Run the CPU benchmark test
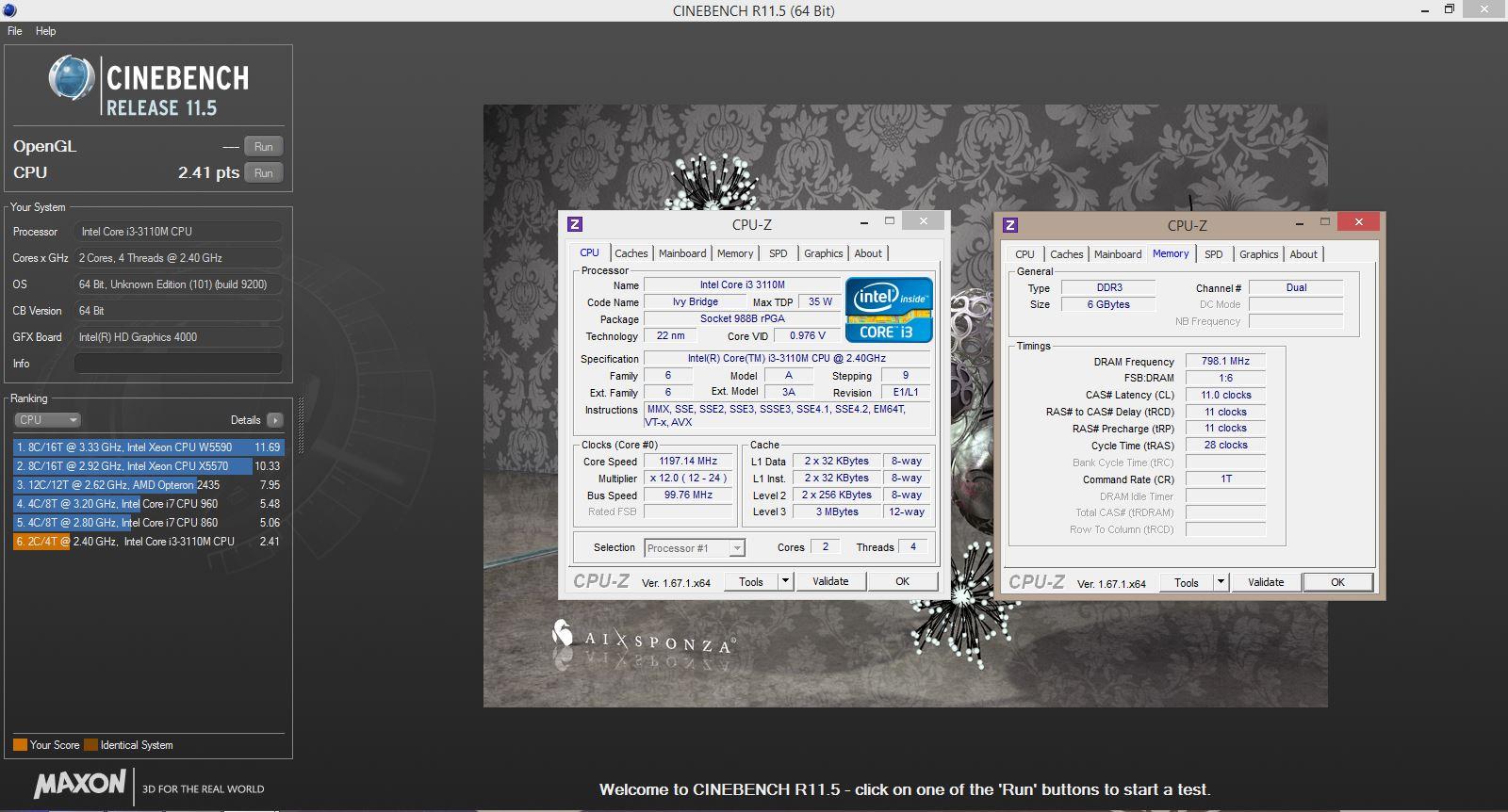1508x812 pixels. (x=264, y=173)
